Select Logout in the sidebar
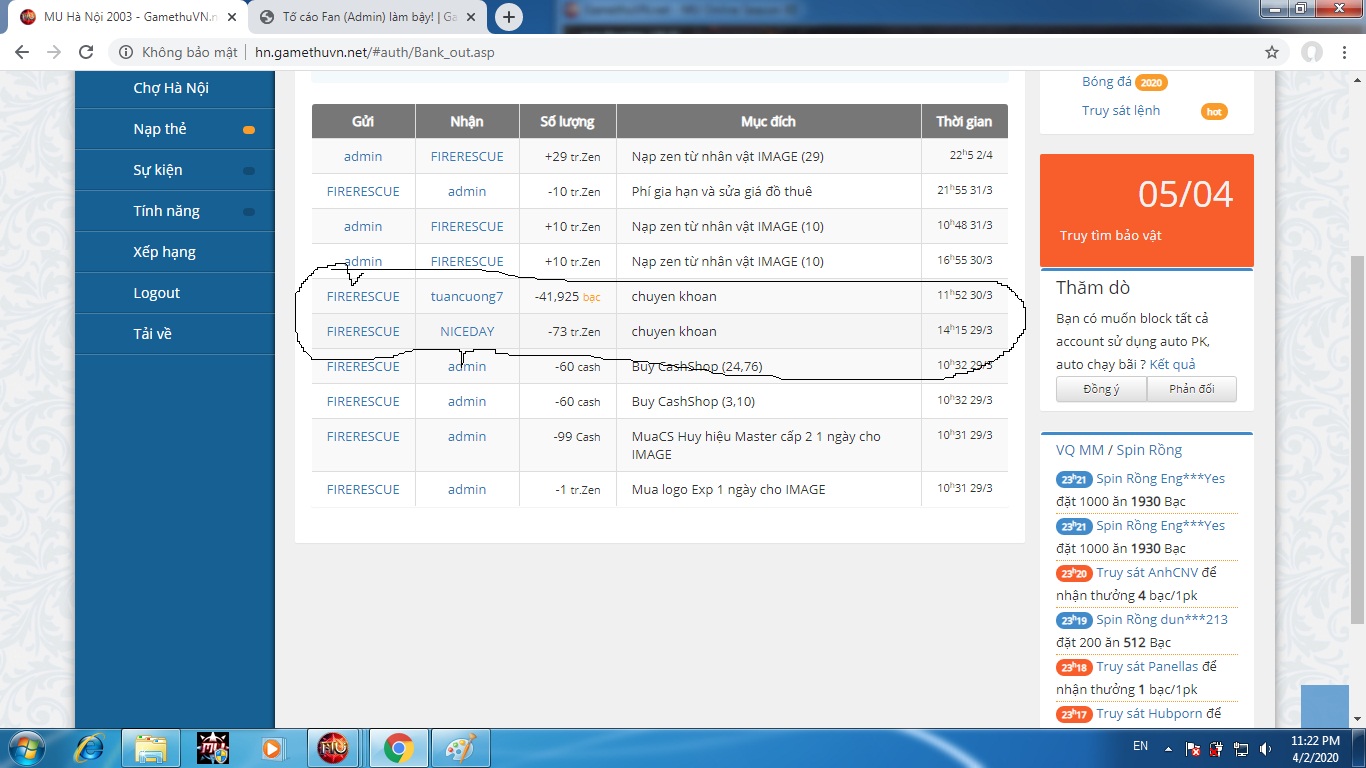Screen dimensions: 1366x768 157,293
